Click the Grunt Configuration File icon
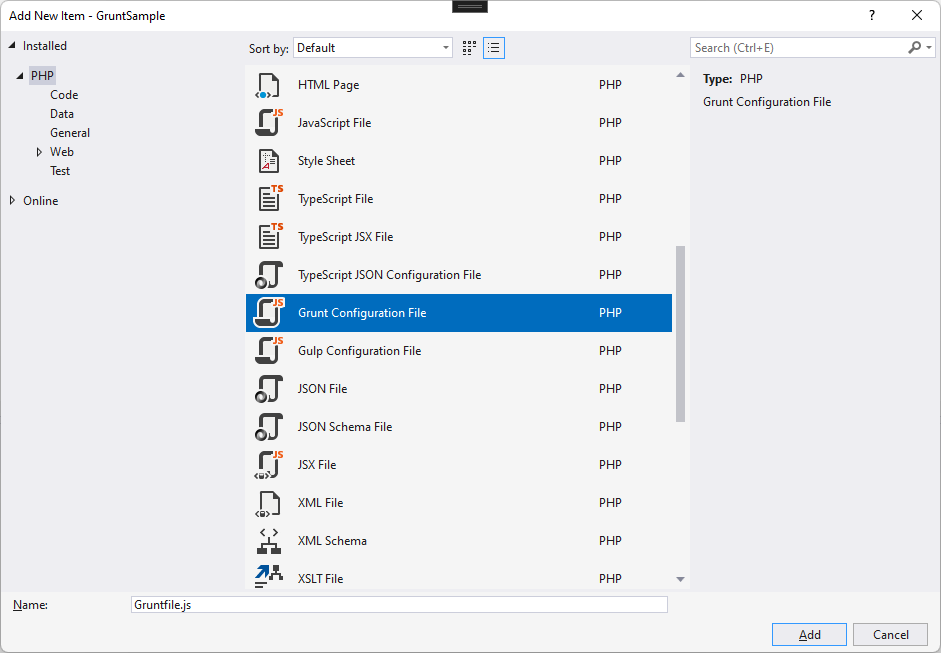 tap(268, 313)
